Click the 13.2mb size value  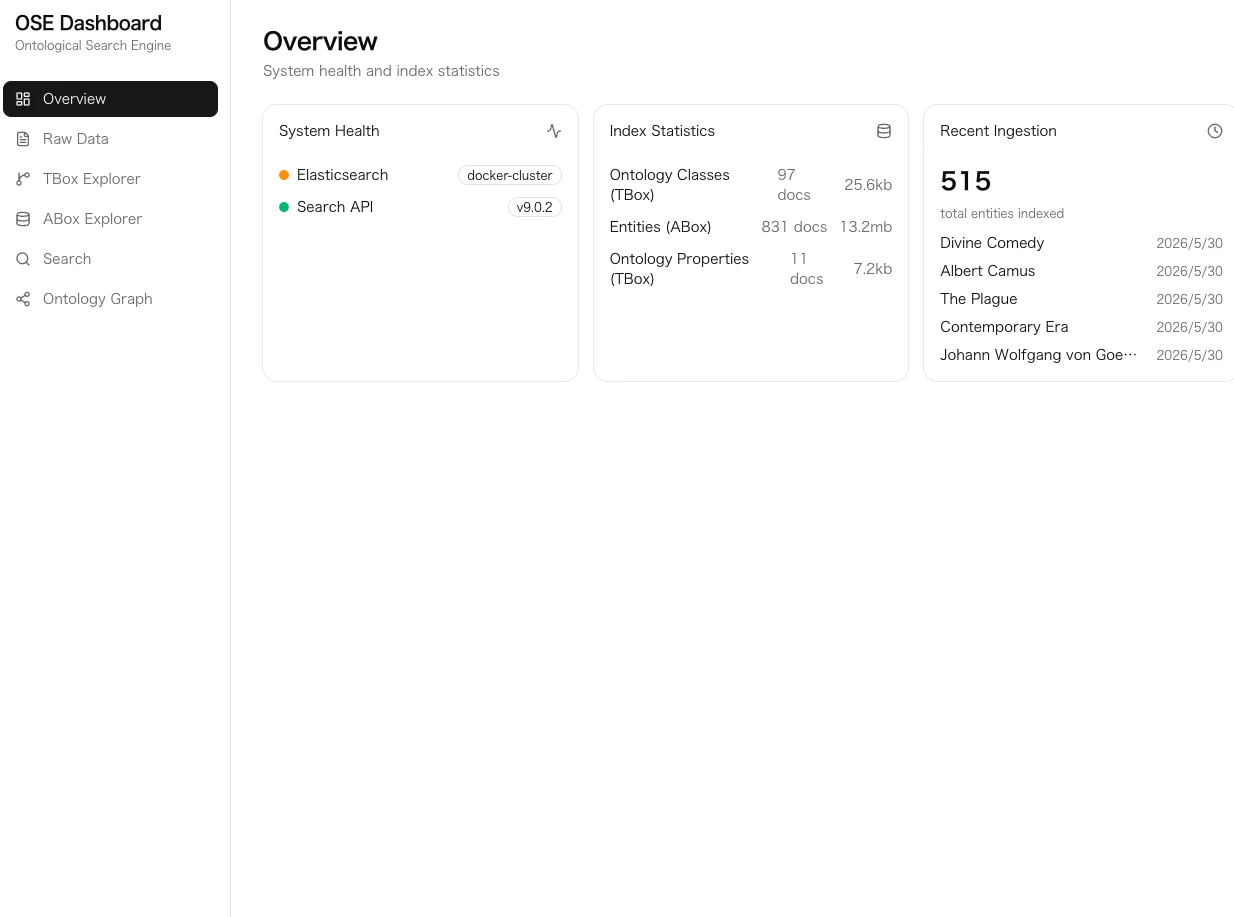(866, 227)
